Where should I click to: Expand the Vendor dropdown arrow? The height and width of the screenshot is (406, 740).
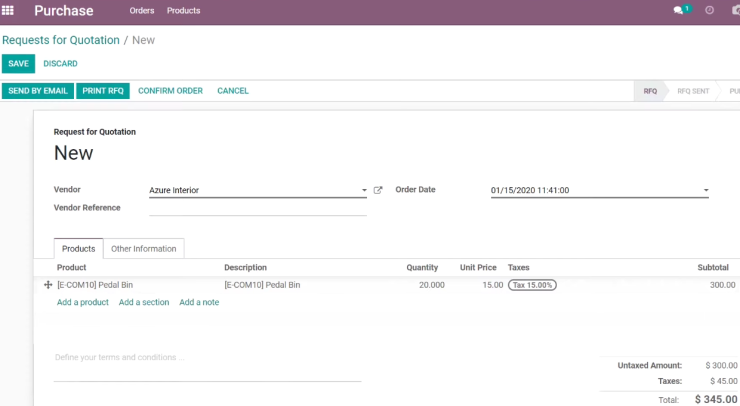(x=364, y=190)
